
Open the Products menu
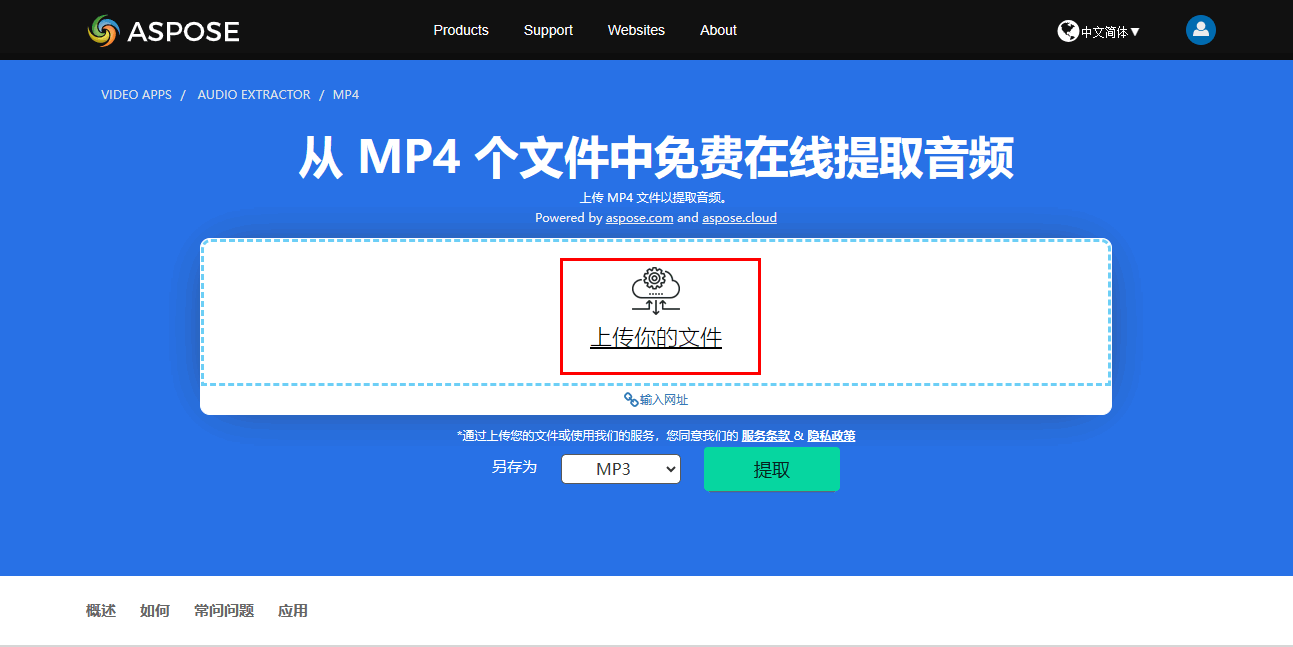pos(461,30)
